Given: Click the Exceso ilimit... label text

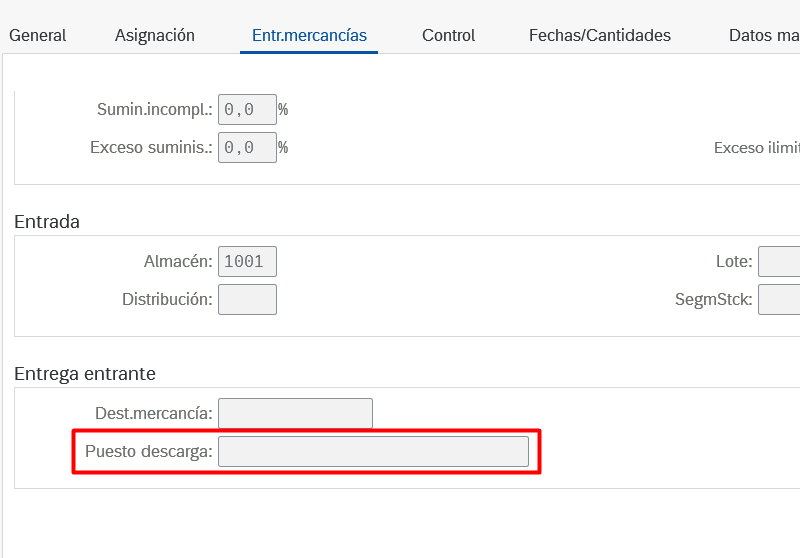Looking at the screenshot, I should [756, 148].
